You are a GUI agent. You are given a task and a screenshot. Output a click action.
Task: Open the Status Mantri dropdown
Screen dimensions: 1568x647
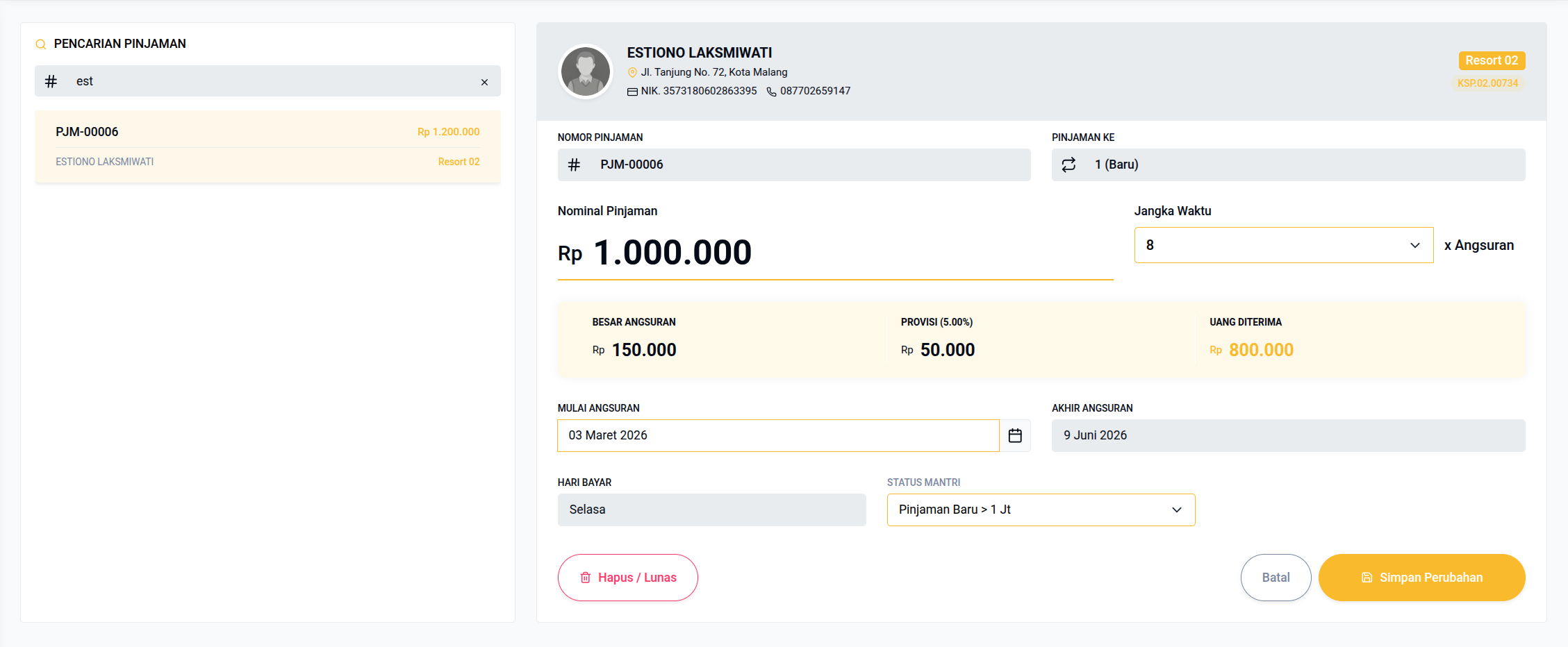click(1040, 510)
